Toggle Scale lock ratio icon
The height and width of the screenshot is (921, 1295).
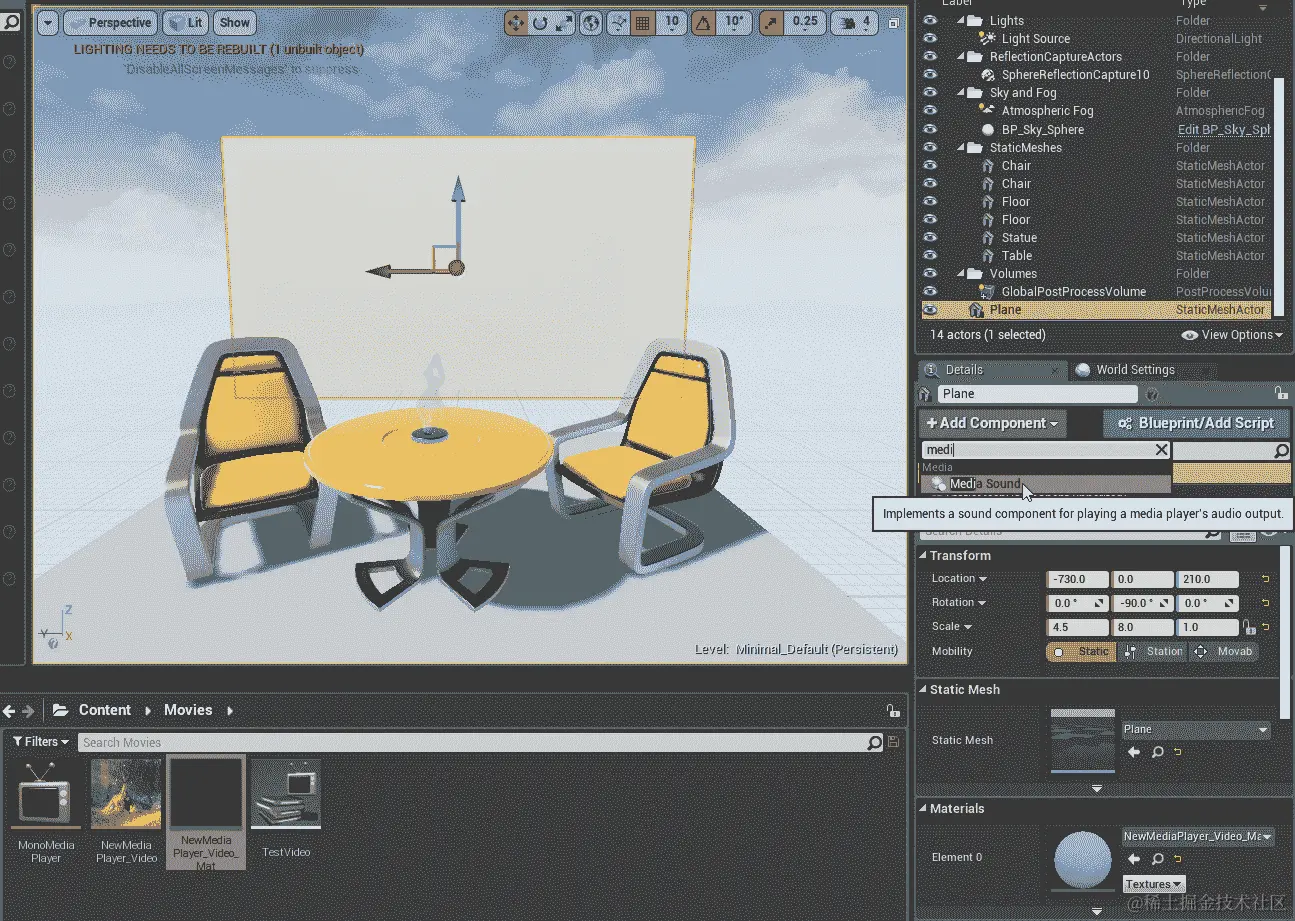1248,628
